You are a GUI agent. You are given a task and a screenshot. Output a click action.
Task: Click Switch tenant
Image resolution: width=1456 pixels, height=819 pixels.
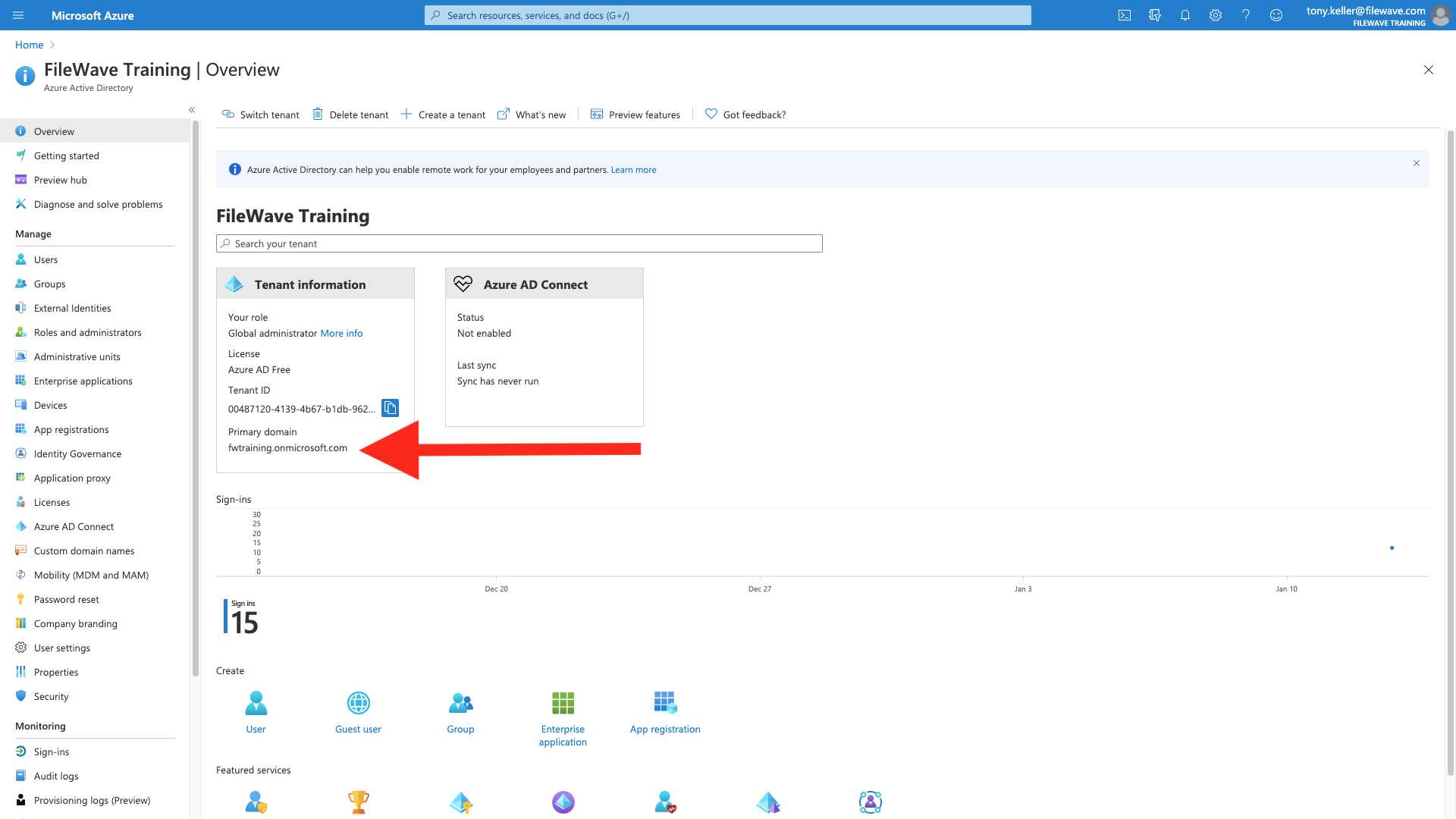tap(260, 115)
